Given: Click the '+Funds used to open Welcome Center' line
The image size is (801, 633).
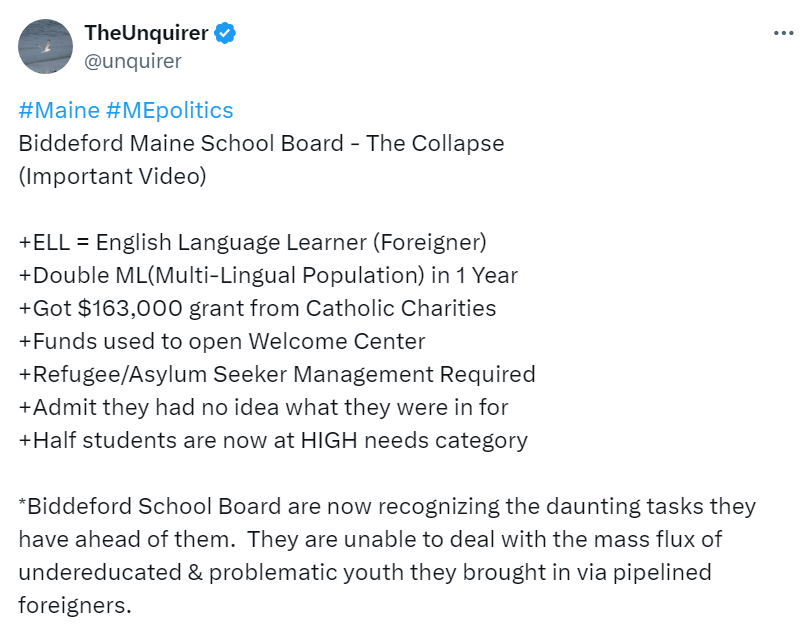Looking at the screenshot, I should [x=222, y=341].
